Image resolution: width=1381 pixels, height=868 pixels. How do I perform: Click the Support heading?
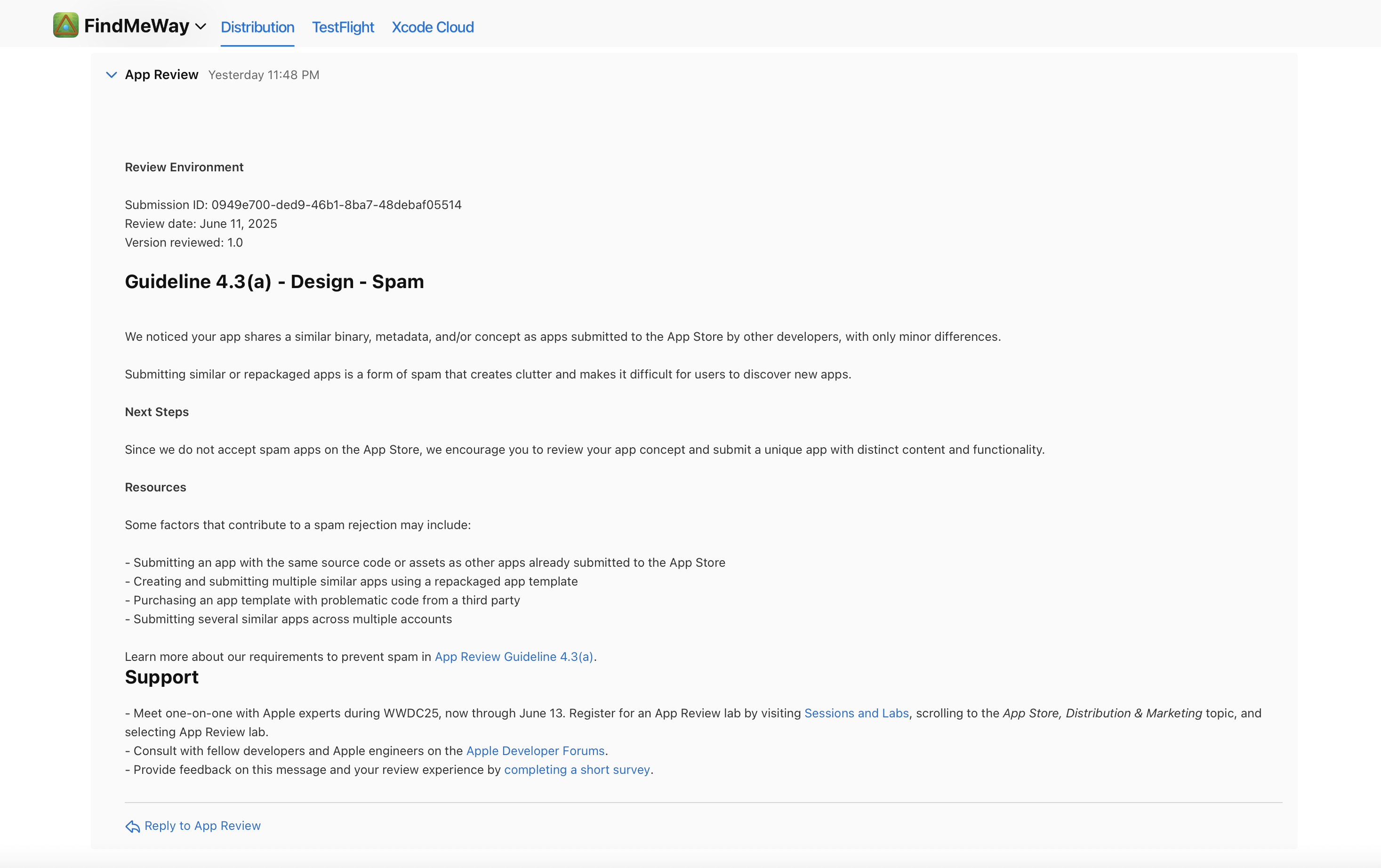(162, 677)
